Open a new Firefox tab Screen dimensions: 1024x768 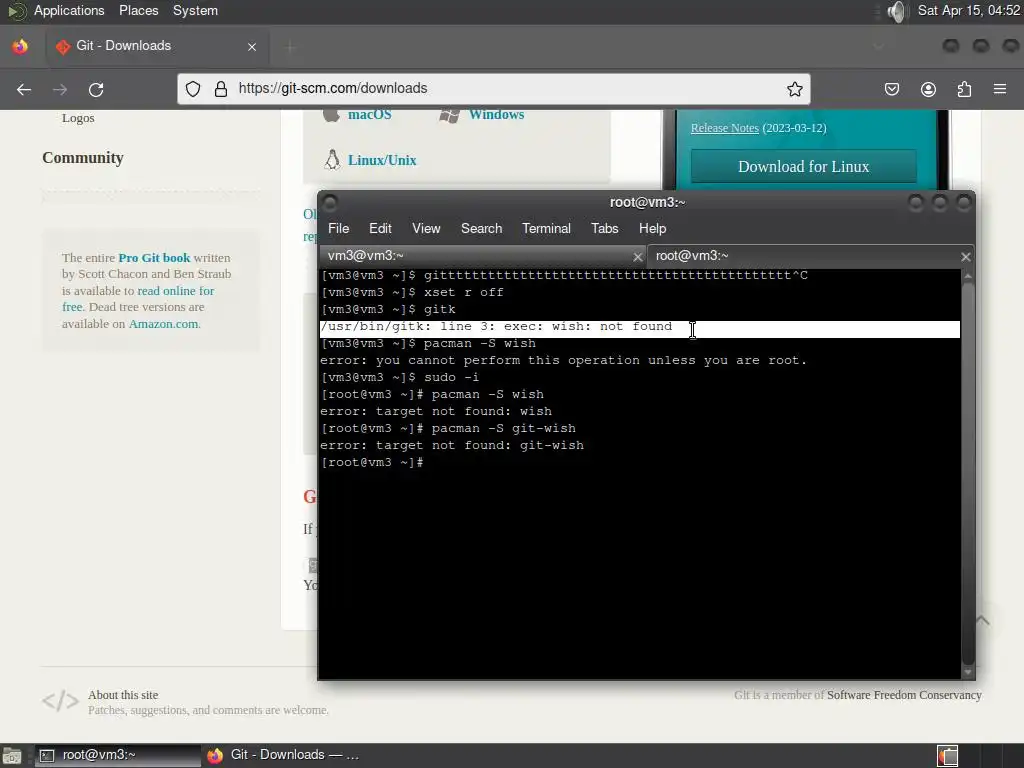(290, 46)
